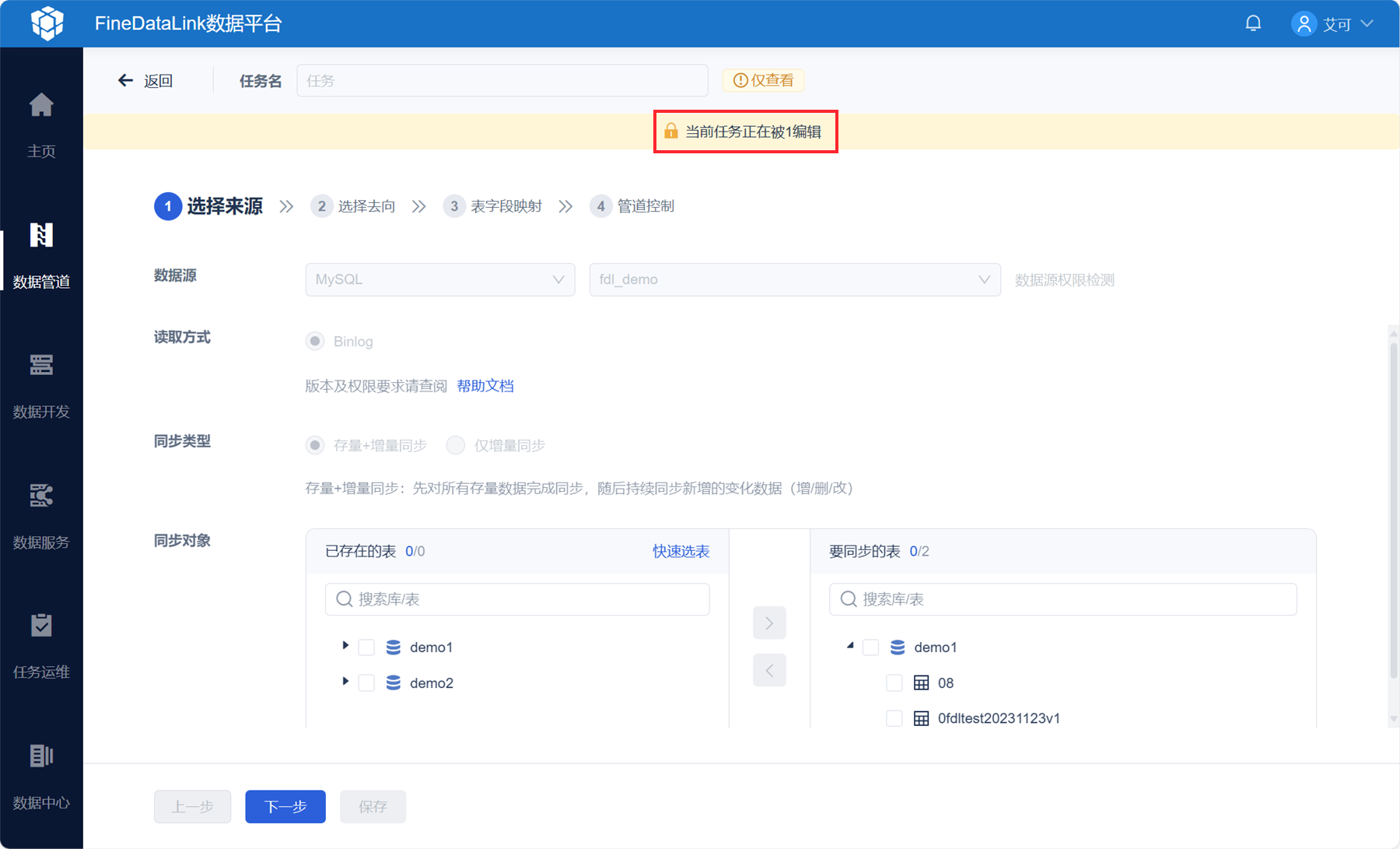Screen dimensions: 1400x849
Task: Open 数据管道 in the sidebar
Action: pos(41,256)
